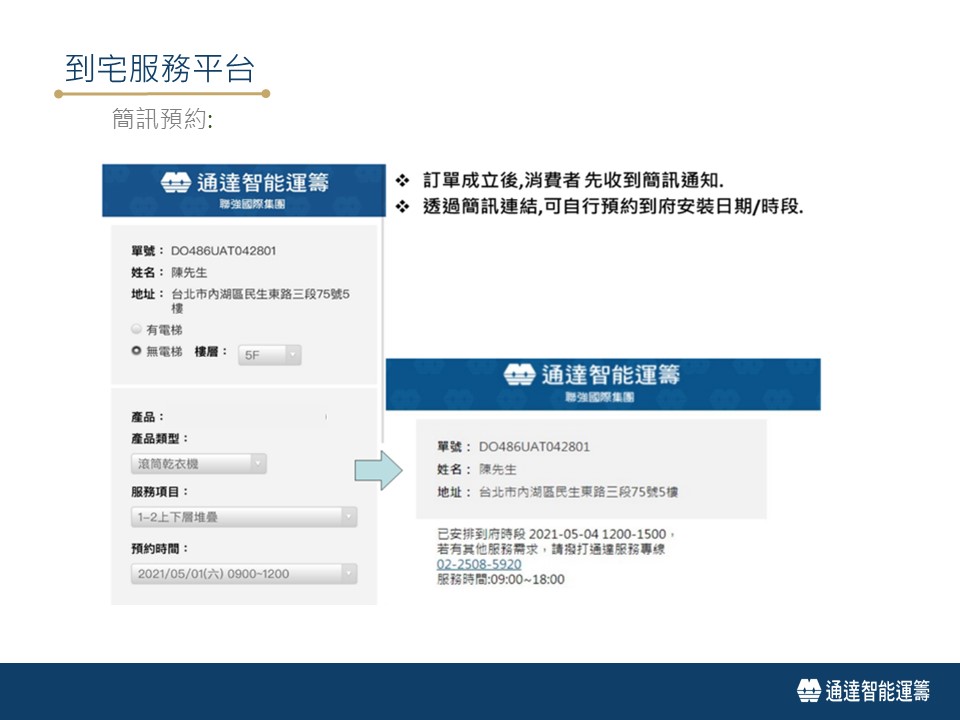Image resolution: width=960 pixels, height=720 pixels.
Task: Click the slide title "到宅服務平台"
Action: tap(159, 68)
